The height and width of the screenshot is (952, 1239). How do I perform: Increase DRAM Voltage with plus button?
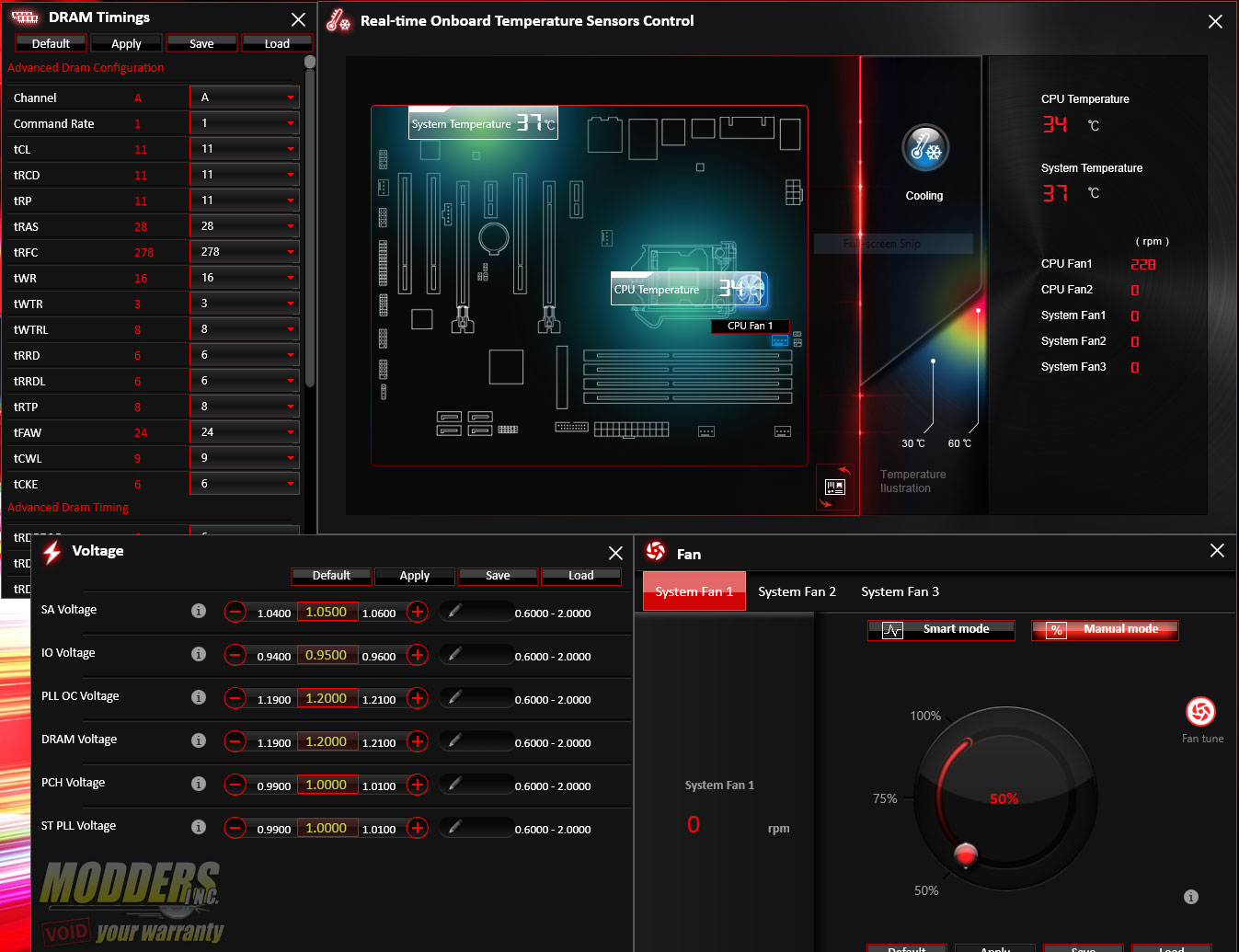pyautogui.click(x=418, y=741)
